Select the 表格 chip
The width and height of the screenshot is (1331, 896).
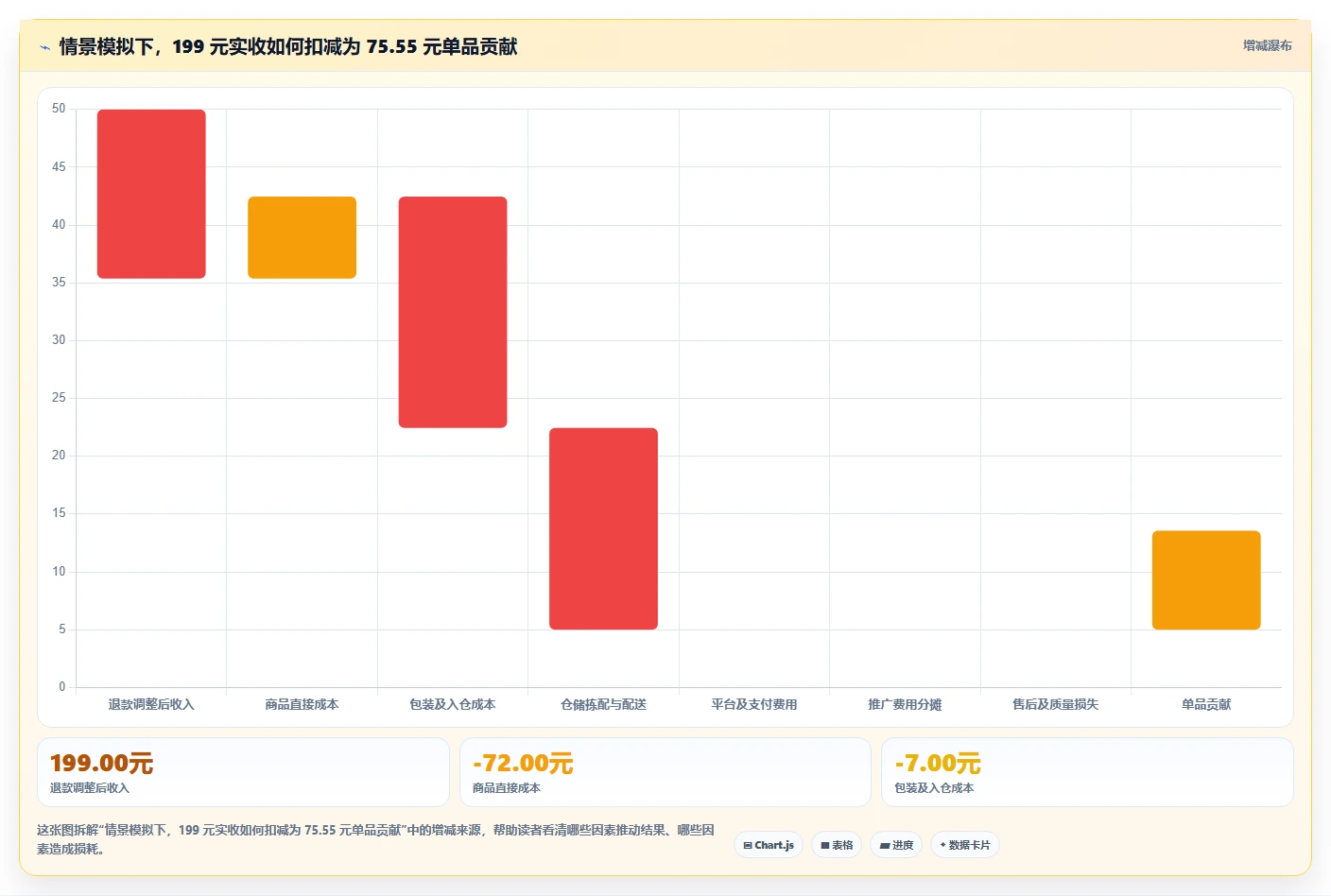click(837, 845)
